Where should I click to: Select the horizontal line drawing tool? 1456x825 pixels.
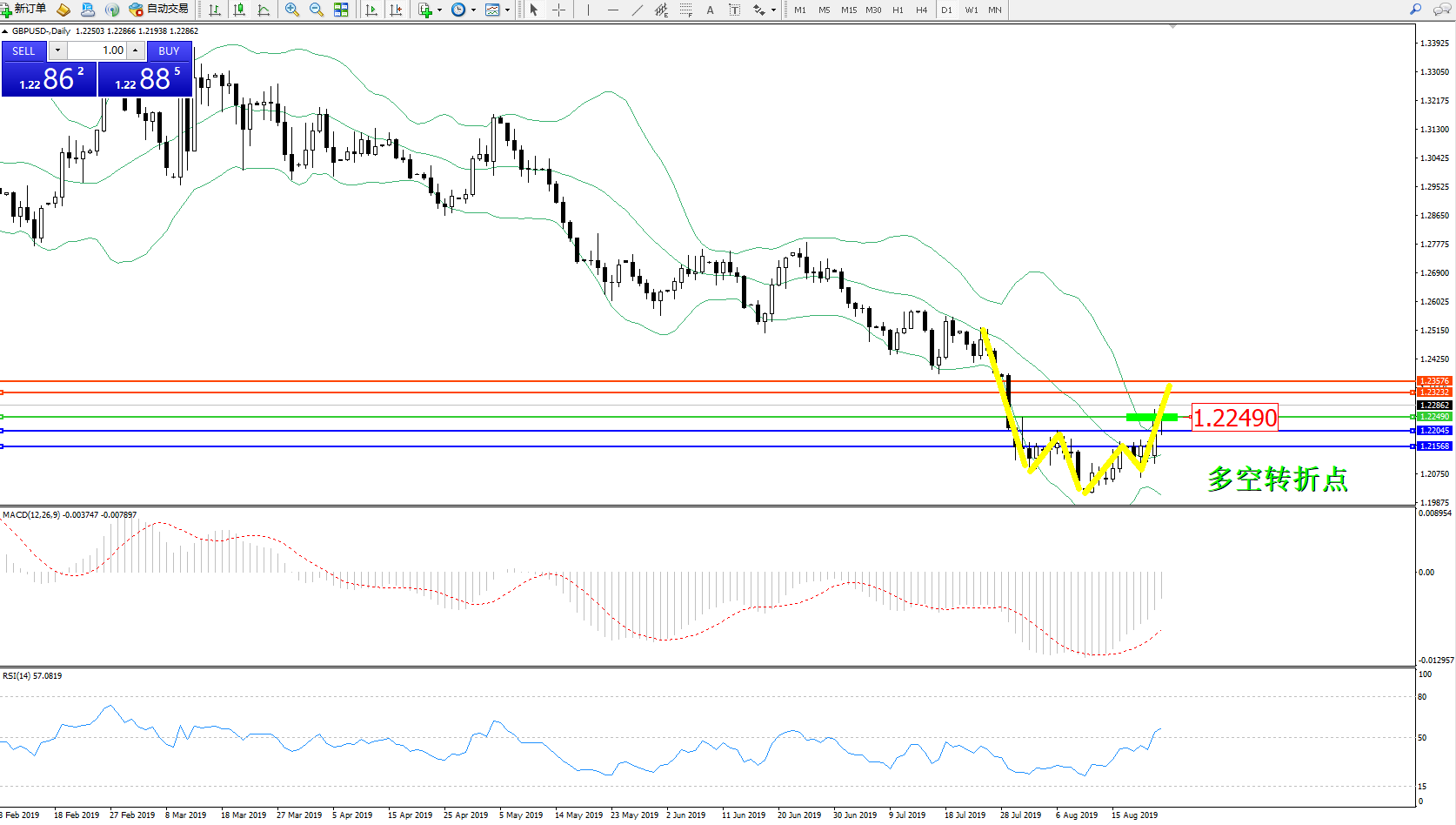[613, 10]
